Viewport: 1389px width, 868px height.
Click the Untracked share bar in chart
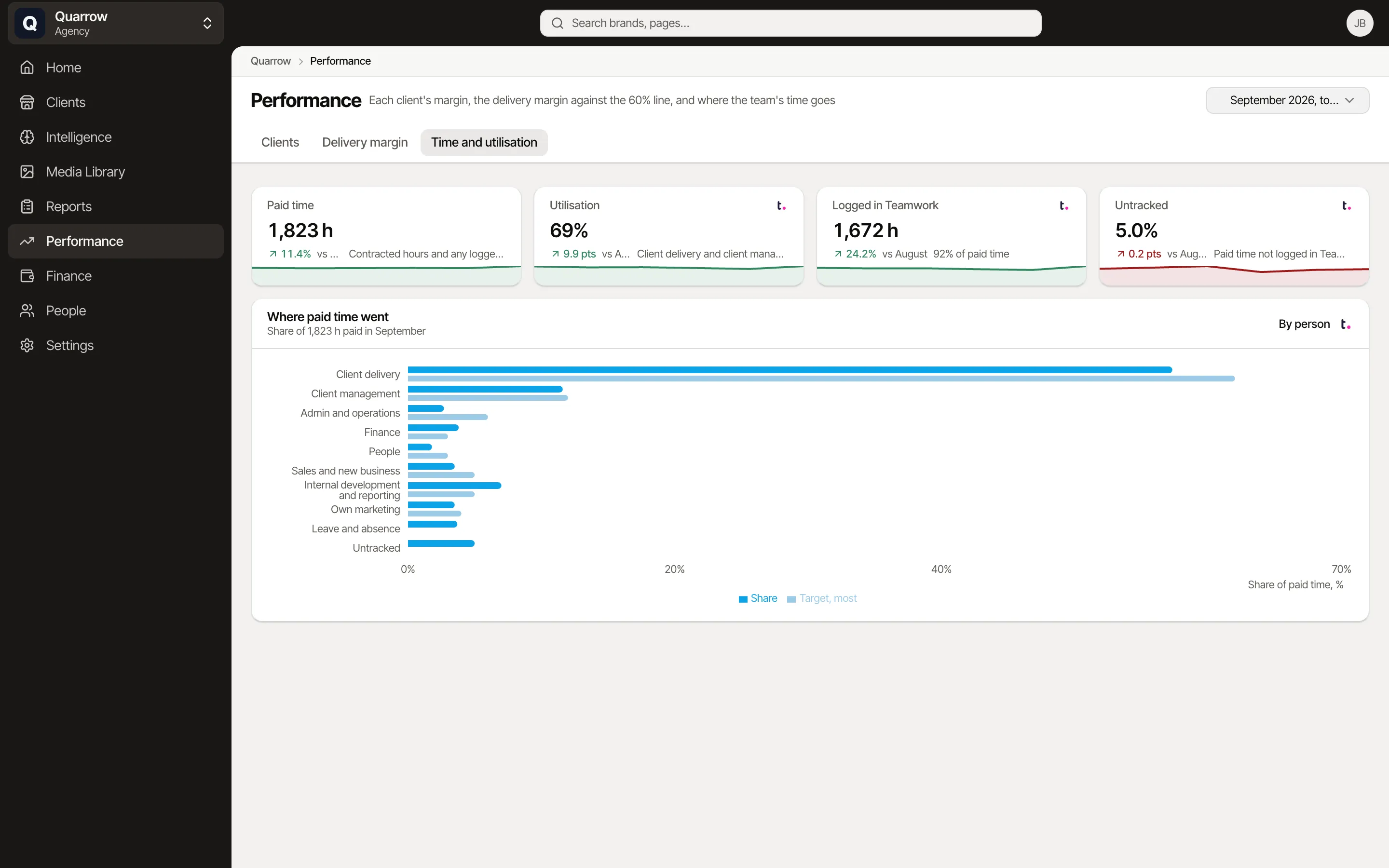tap(441, 543)
